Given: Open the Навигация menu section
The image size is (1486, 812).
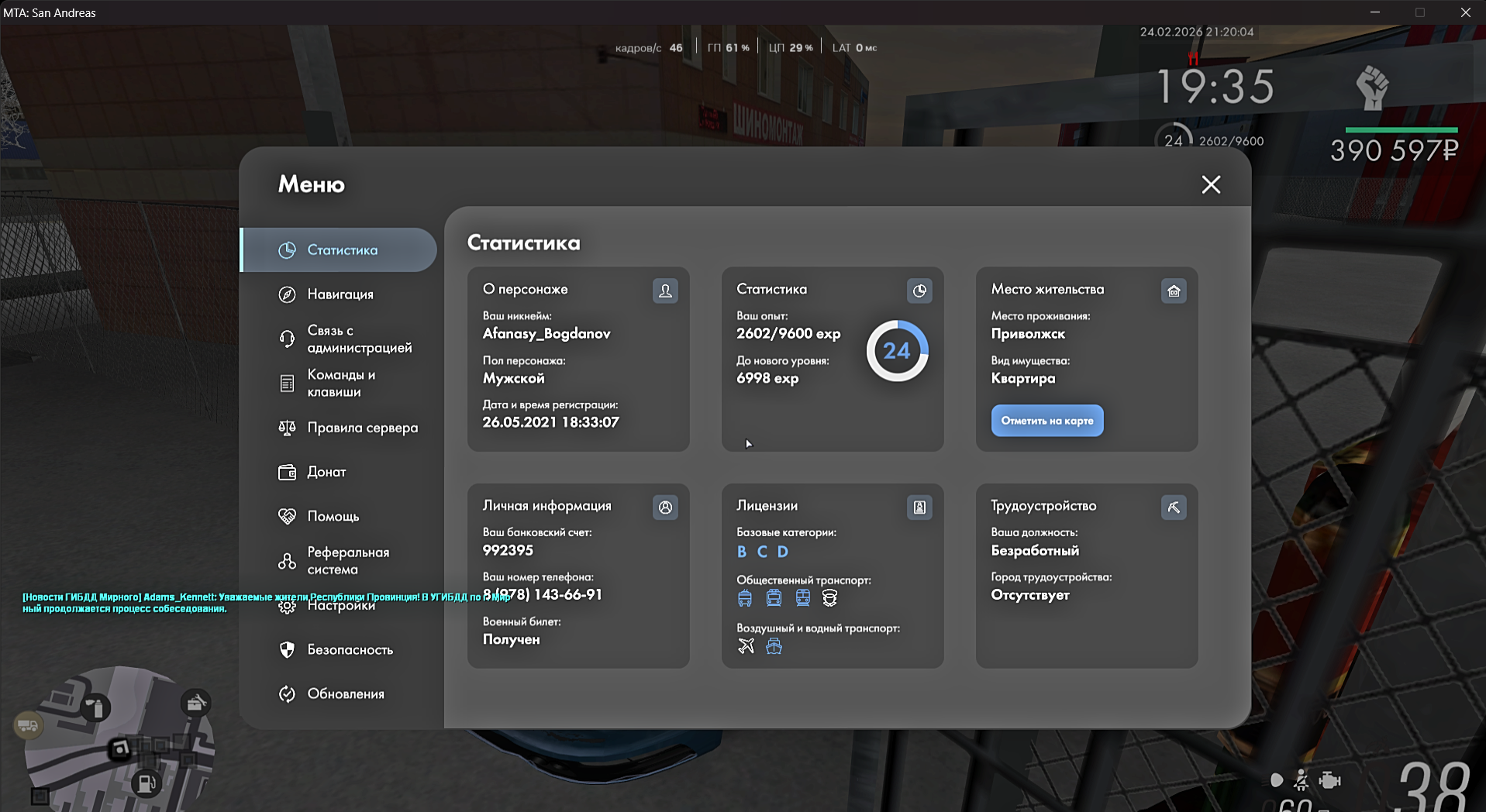Looking at the screenshot, I should pyautogui.click(x=340, y=294).
